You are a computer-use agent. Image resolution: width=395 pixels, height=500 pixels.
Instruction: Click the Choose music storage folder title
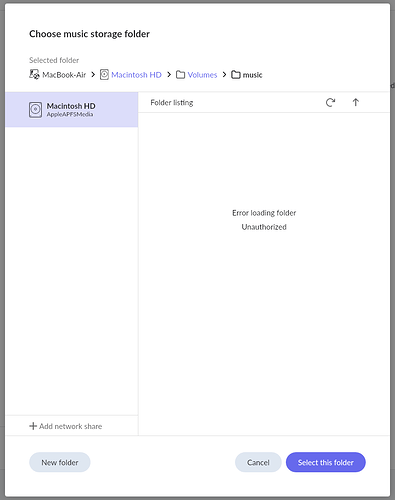[x=89, y=34]
